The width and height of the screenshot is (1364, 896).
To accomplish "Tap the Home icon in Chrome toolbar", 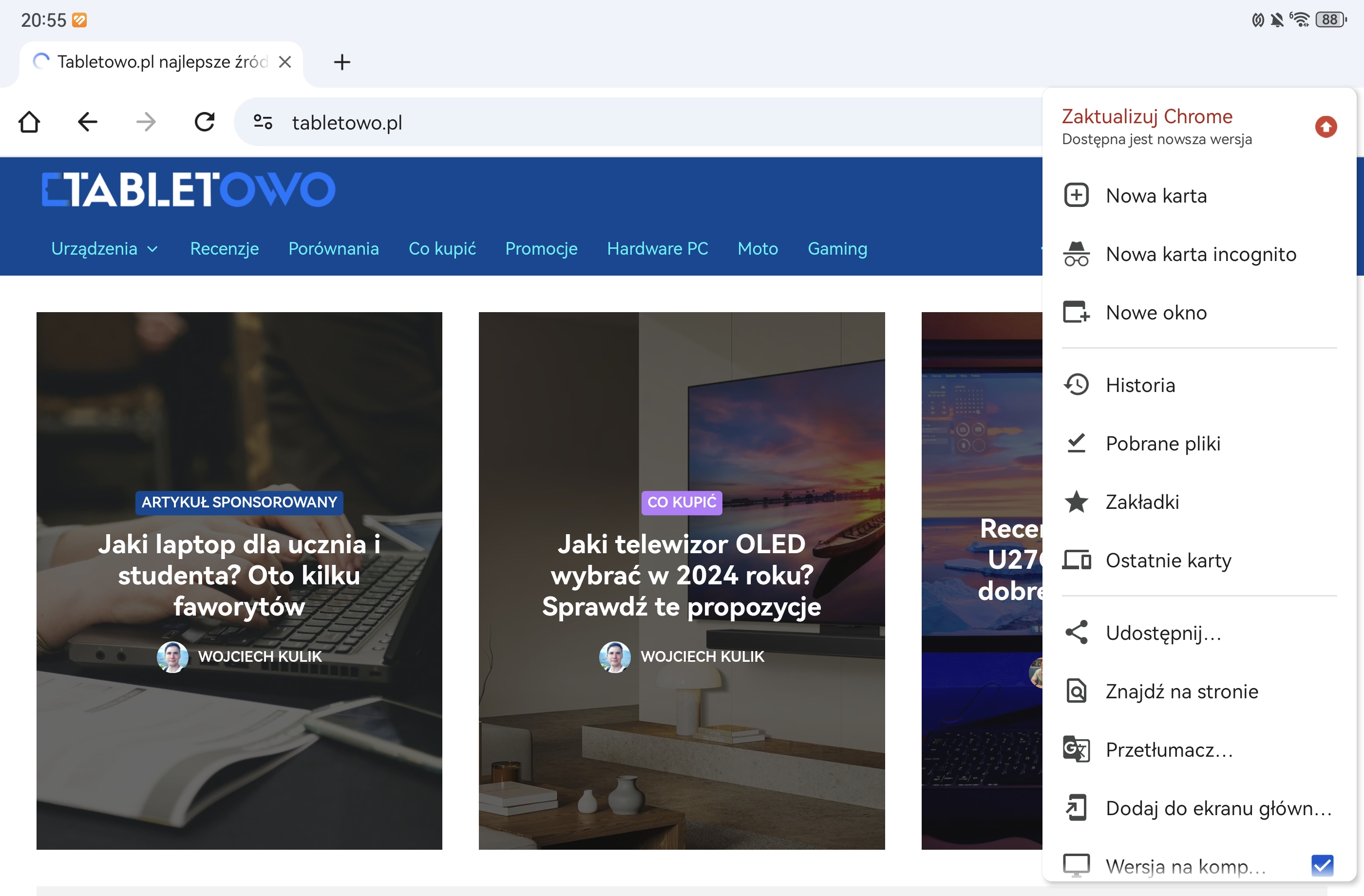I will coord(29,122).
